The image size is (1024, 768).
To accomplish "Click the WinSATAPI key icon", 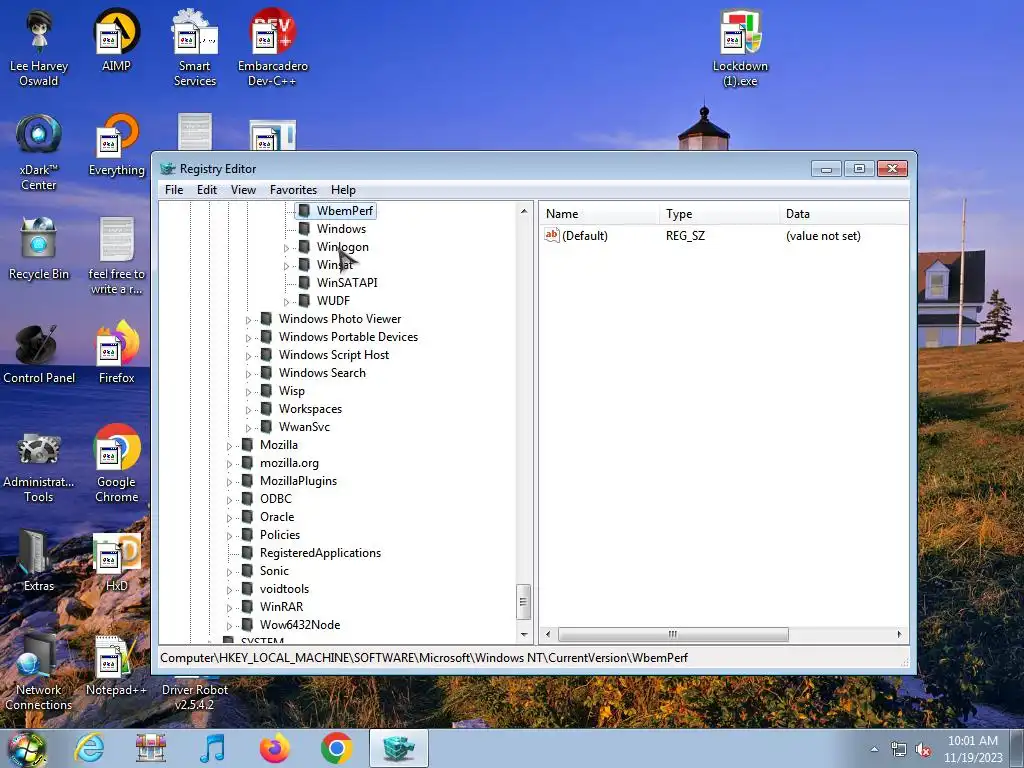I will 304,282.
